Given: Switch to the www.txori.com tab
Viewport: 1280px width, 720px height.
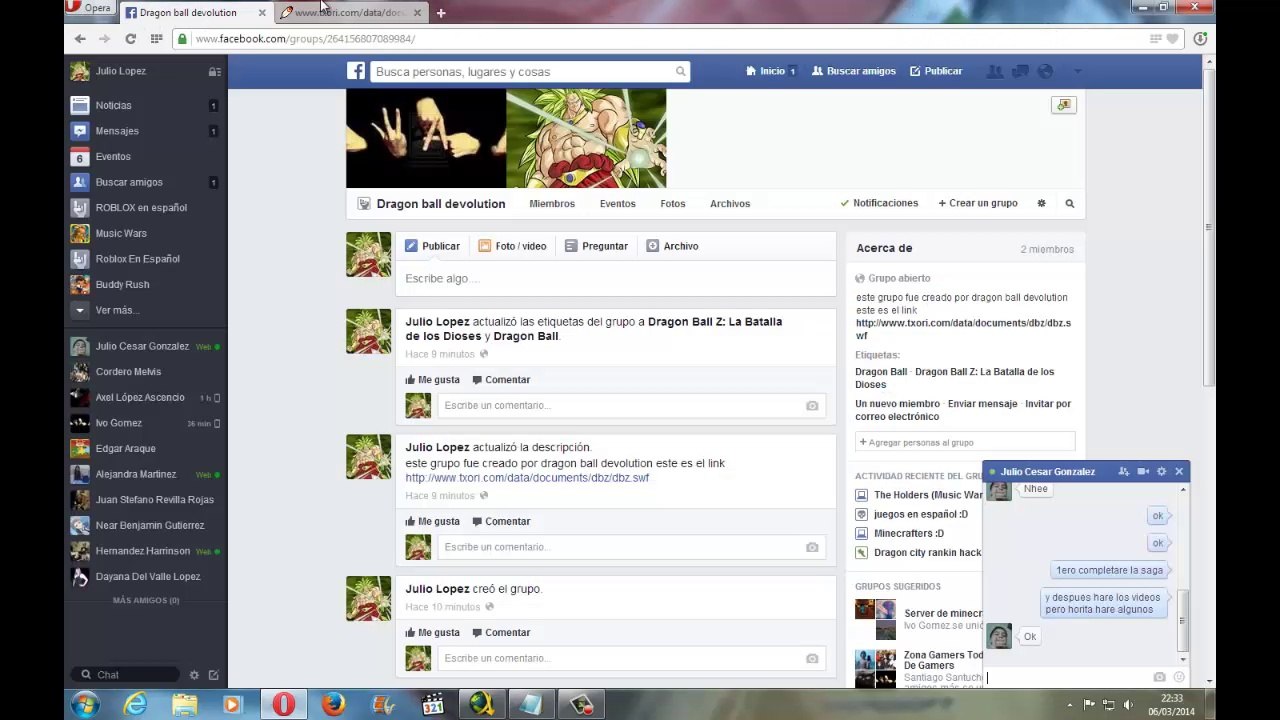Looking at the screenshot, I should click(349, 13).
